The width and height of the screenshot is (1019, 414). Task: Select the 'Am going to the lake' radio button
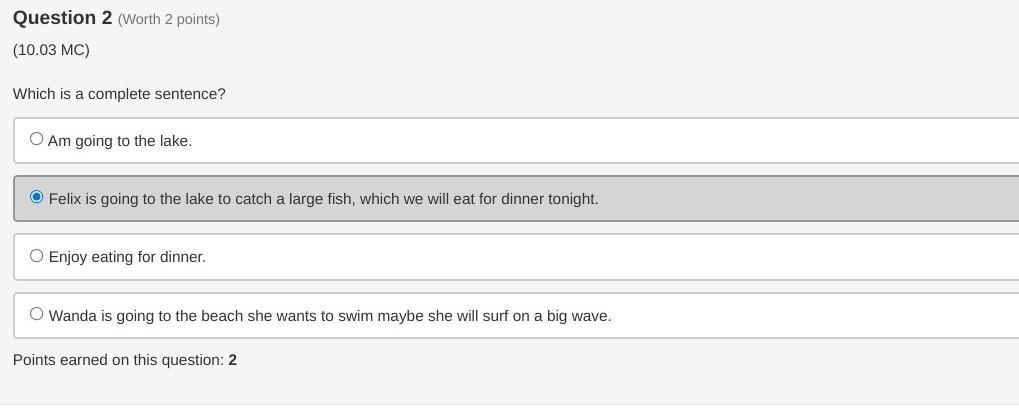tap(37, 139)
